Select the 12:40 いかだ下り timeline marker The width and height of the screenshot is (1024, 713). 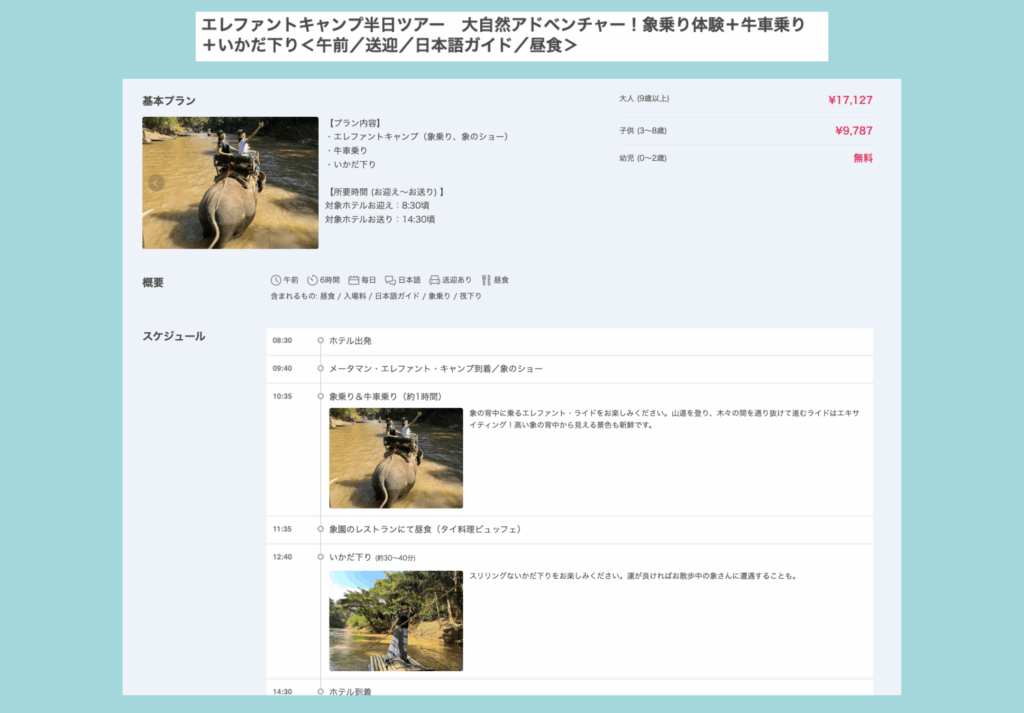(320, 557)
